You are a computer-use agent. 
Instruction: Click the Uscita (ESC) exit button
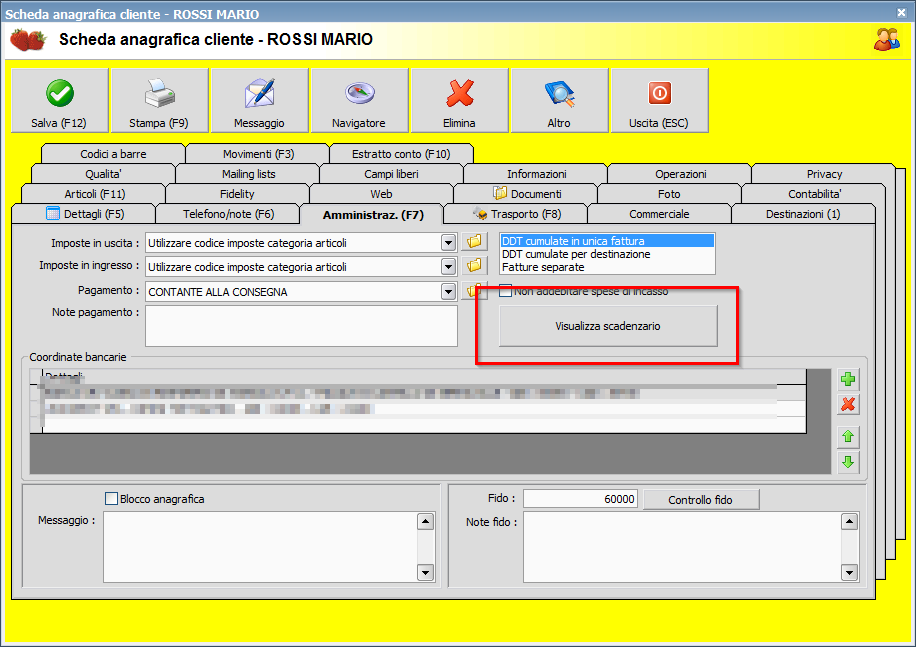coord(659,101)
